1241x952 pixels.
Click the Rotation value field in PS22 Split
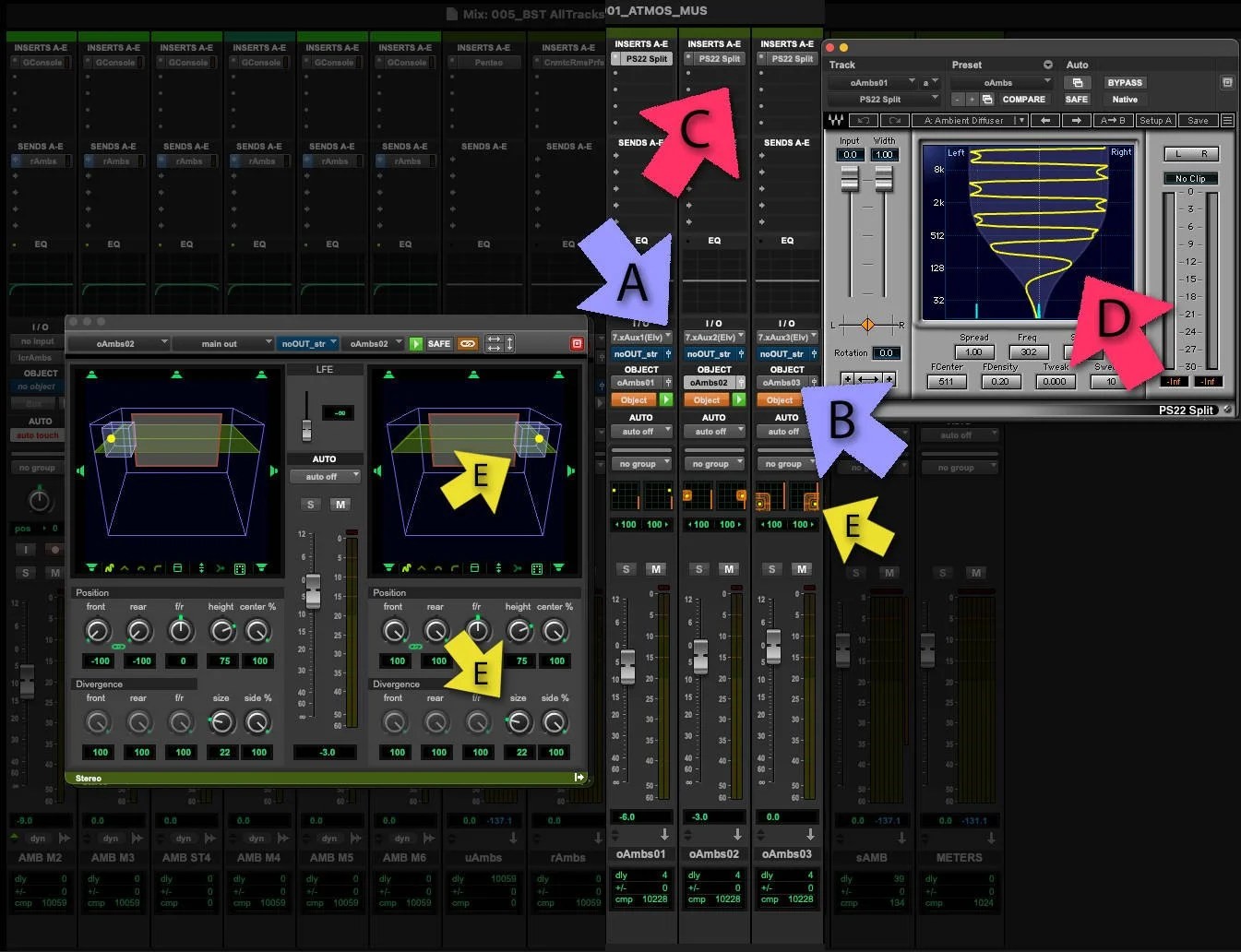point(887,353)
